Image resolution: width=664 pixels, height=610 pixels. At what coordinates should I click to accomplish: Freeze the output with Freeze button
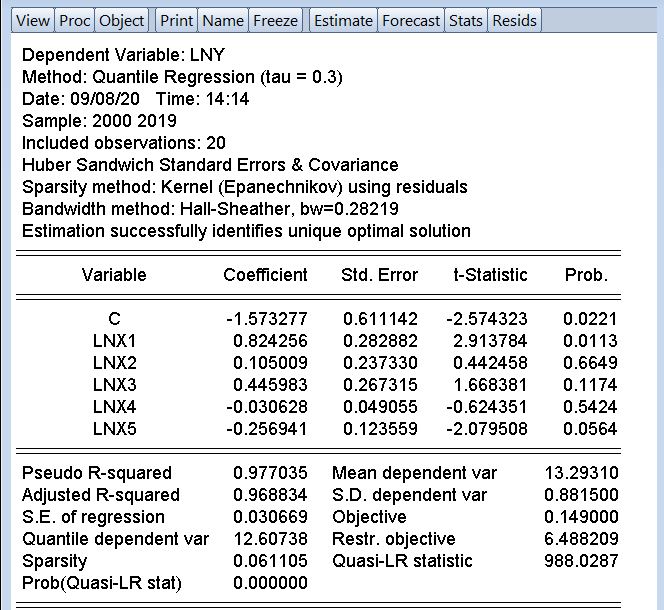(x=274, y=20)
